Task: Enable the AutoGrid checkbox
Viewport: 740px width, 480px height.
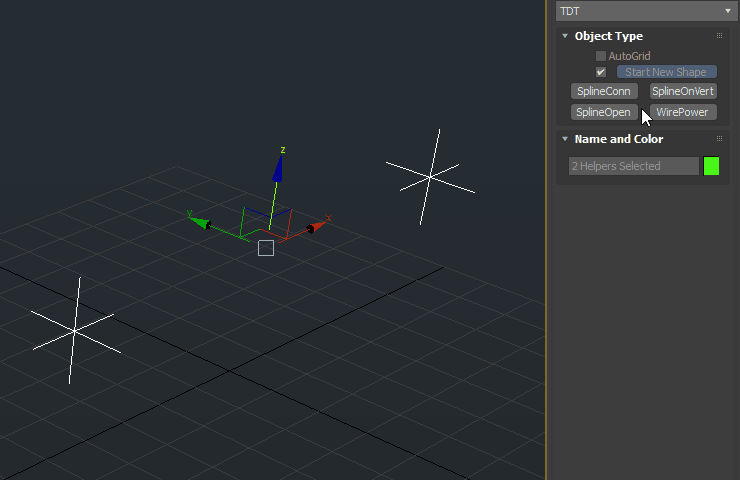Action: (x=601, y=56)
